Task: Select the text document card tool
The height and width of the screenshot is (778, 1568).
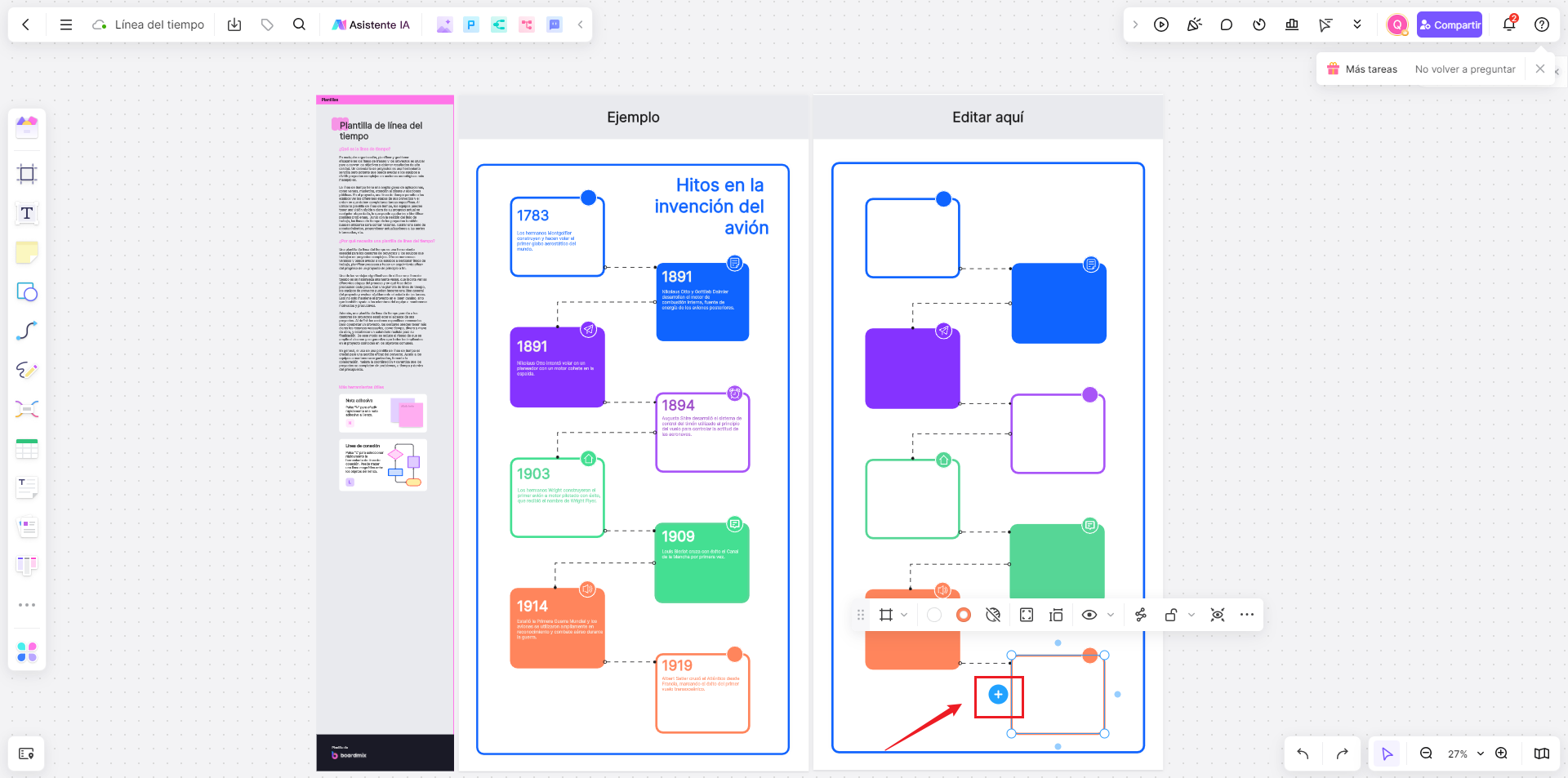Action: pyautogui.click(x=27, y=487)
